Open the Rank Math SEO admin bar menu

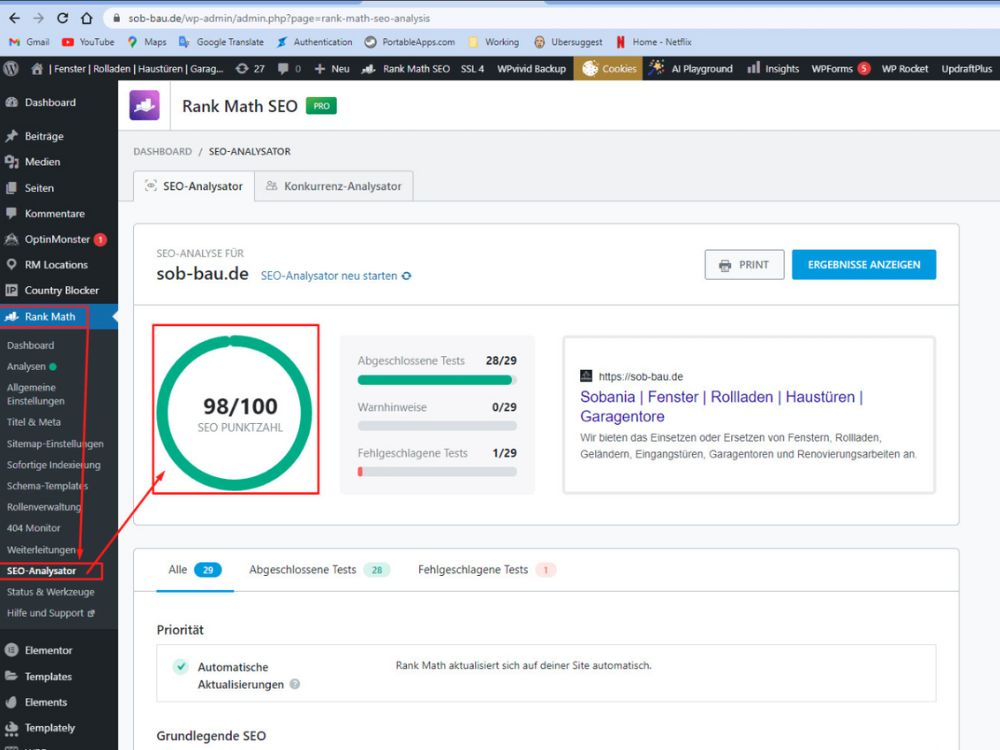[406, 68]
